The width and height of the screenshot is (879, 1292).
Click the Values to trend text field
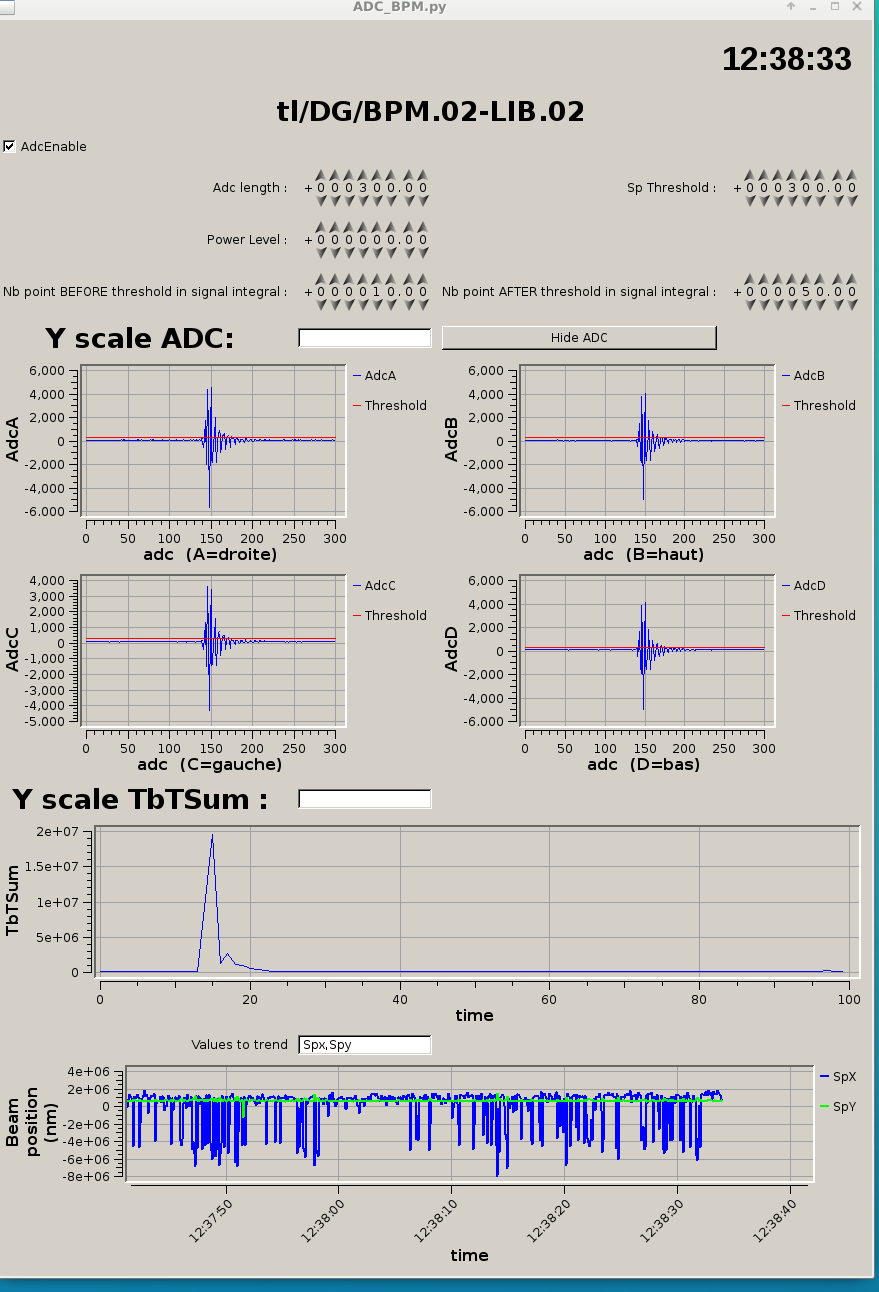(364, 1045)
